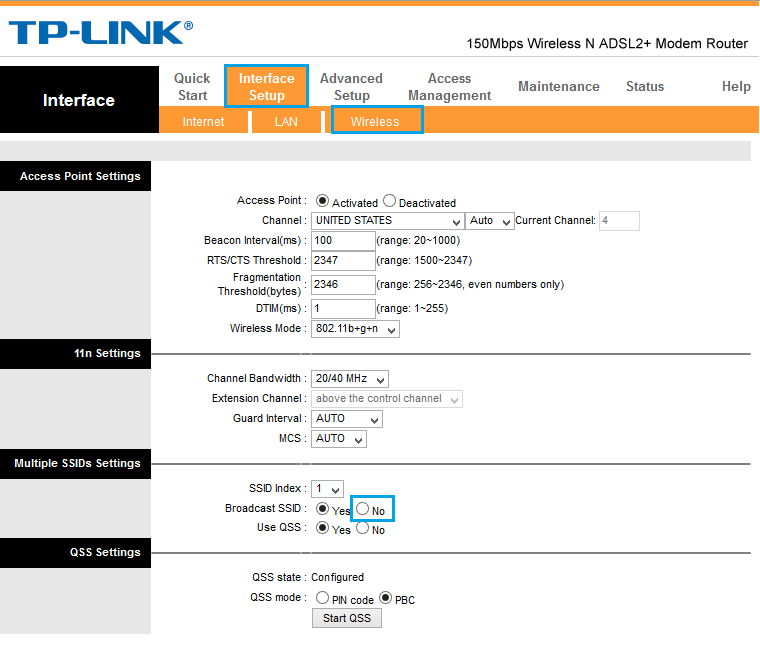Click the Multiple SSIDs Settings section header
Viewport: 760px width, 646px height.
point(76,463)
